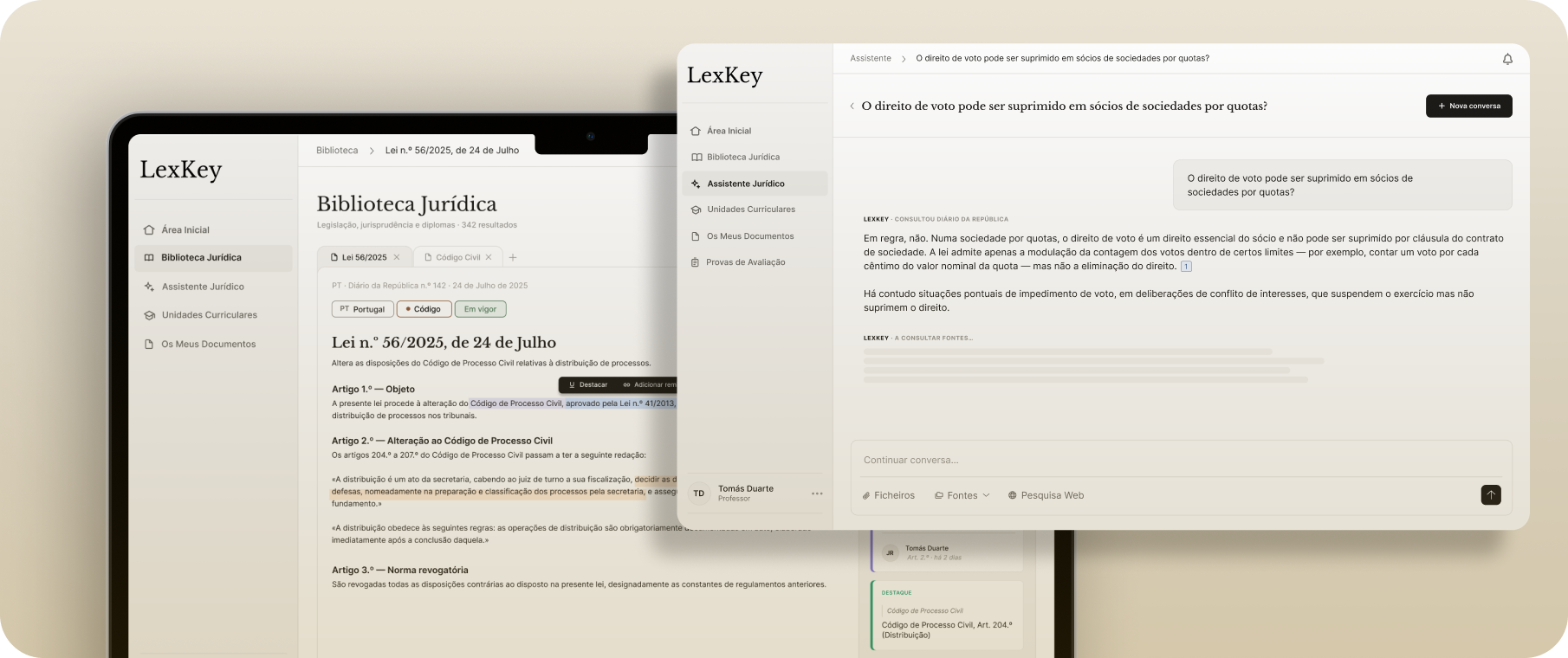Click the Código tag
The image size is (1568, 658).
tap(424, 309)
